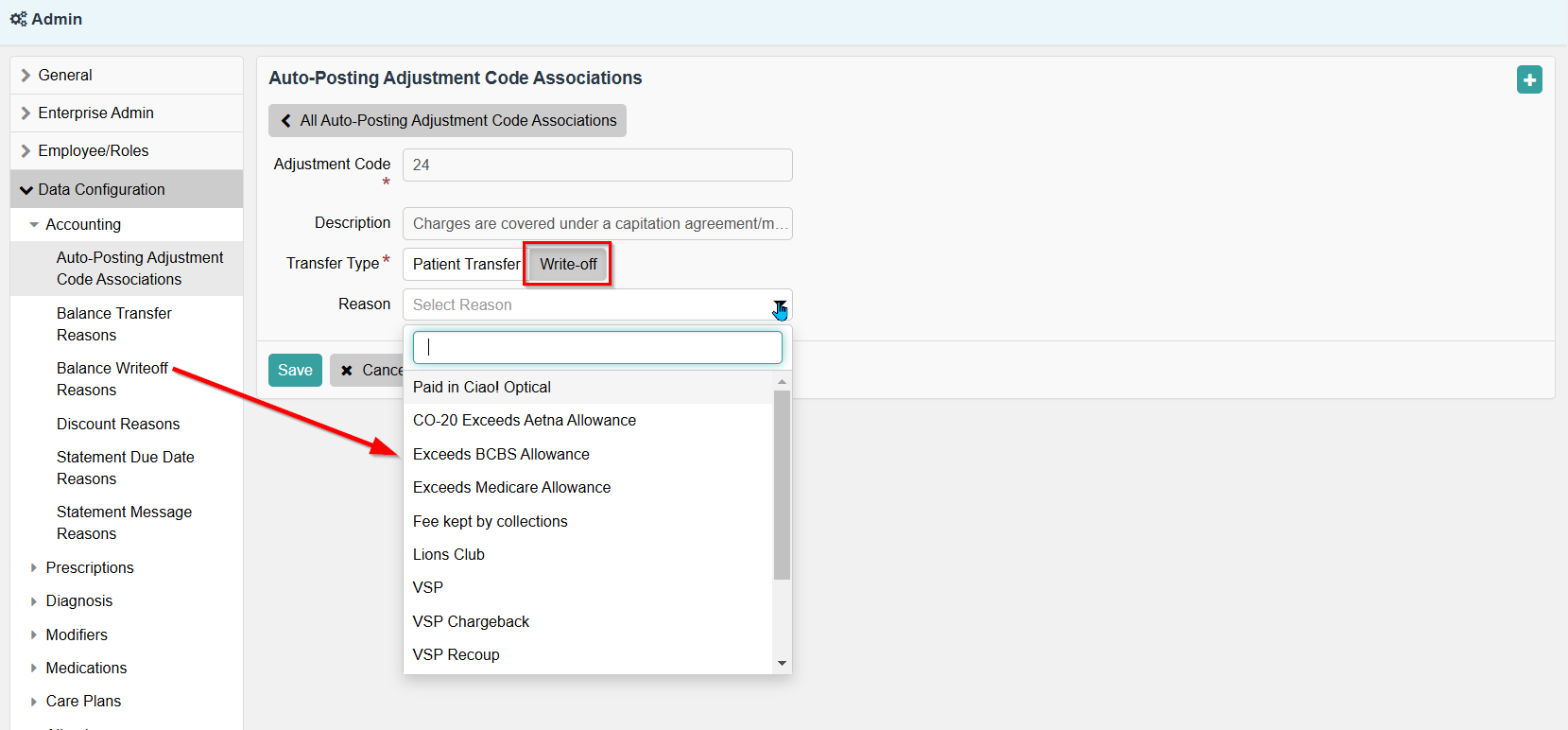
Task: Click the green plus add icon
Action: [x=1529, y=80]
